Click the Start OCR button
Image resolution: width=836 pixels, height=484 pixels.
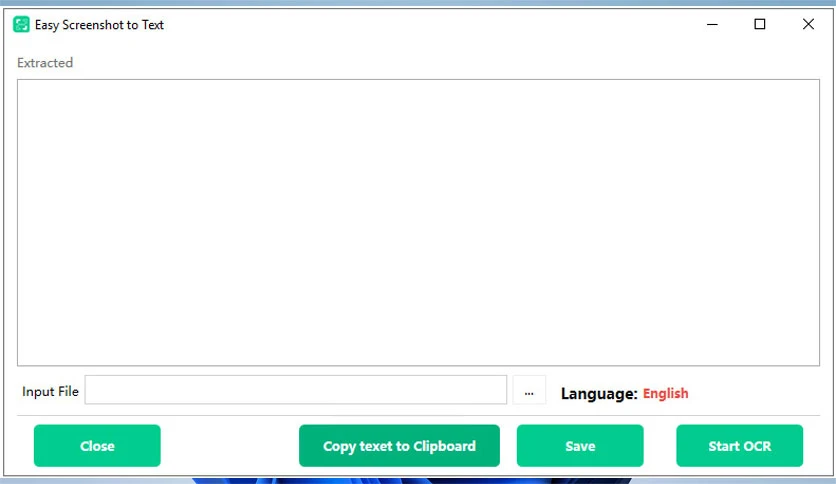pos(739,446)
